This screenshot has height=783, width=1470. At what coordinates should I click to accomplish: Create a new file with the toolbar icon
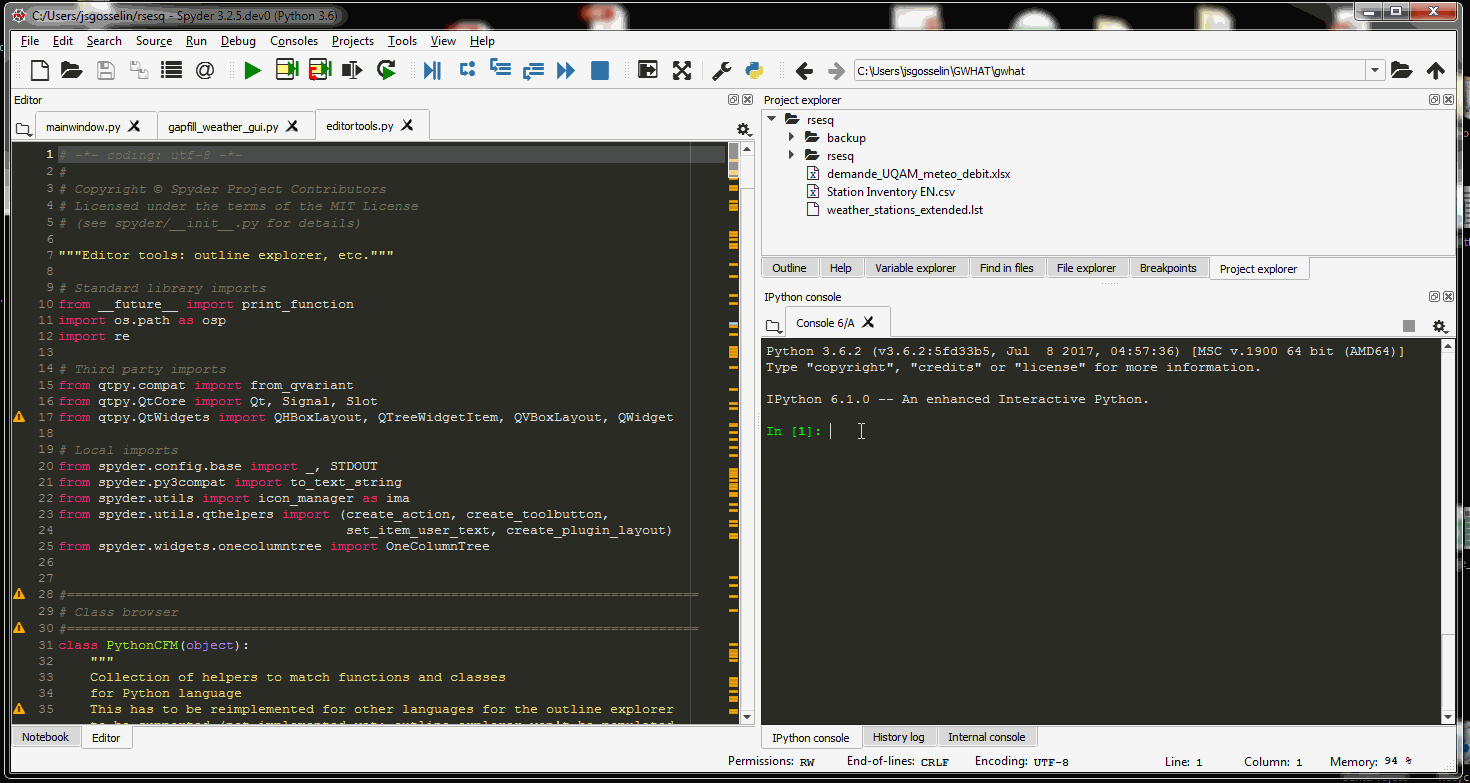[x=38, y=70]
